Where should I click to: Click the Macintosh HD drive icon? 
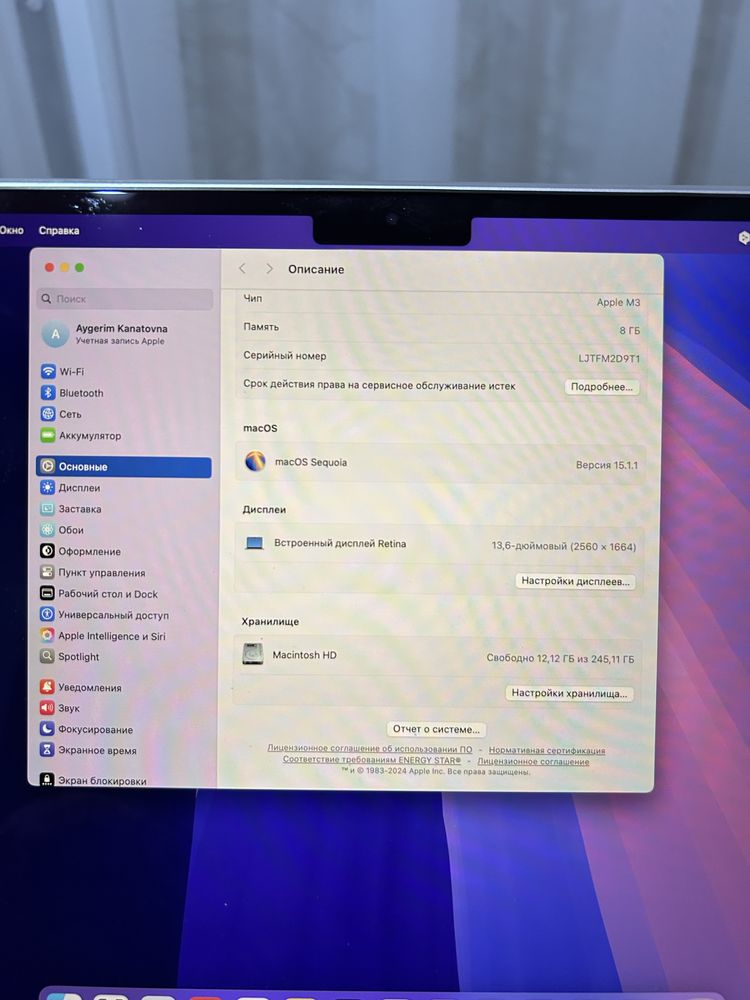253,654
